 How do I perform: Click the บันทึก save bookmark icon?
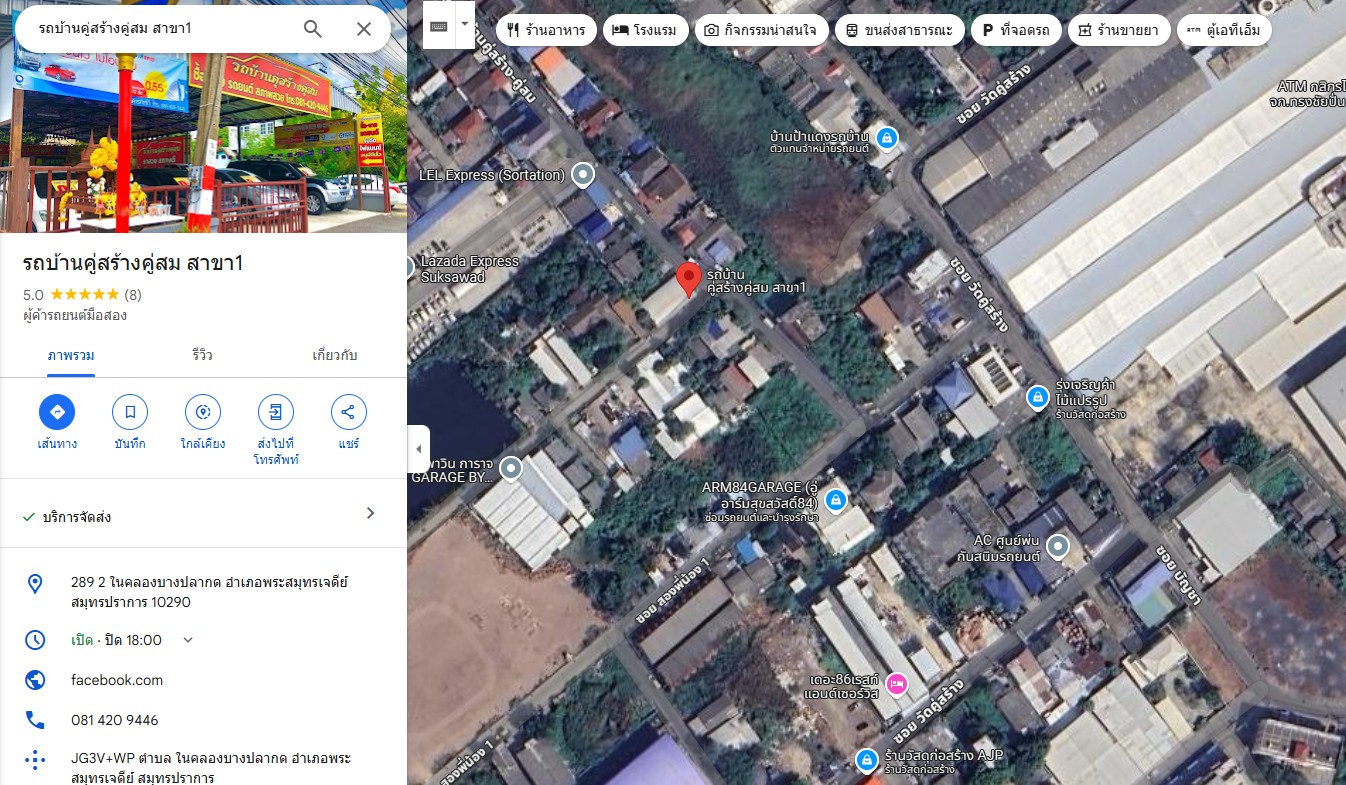click(130, 412)
